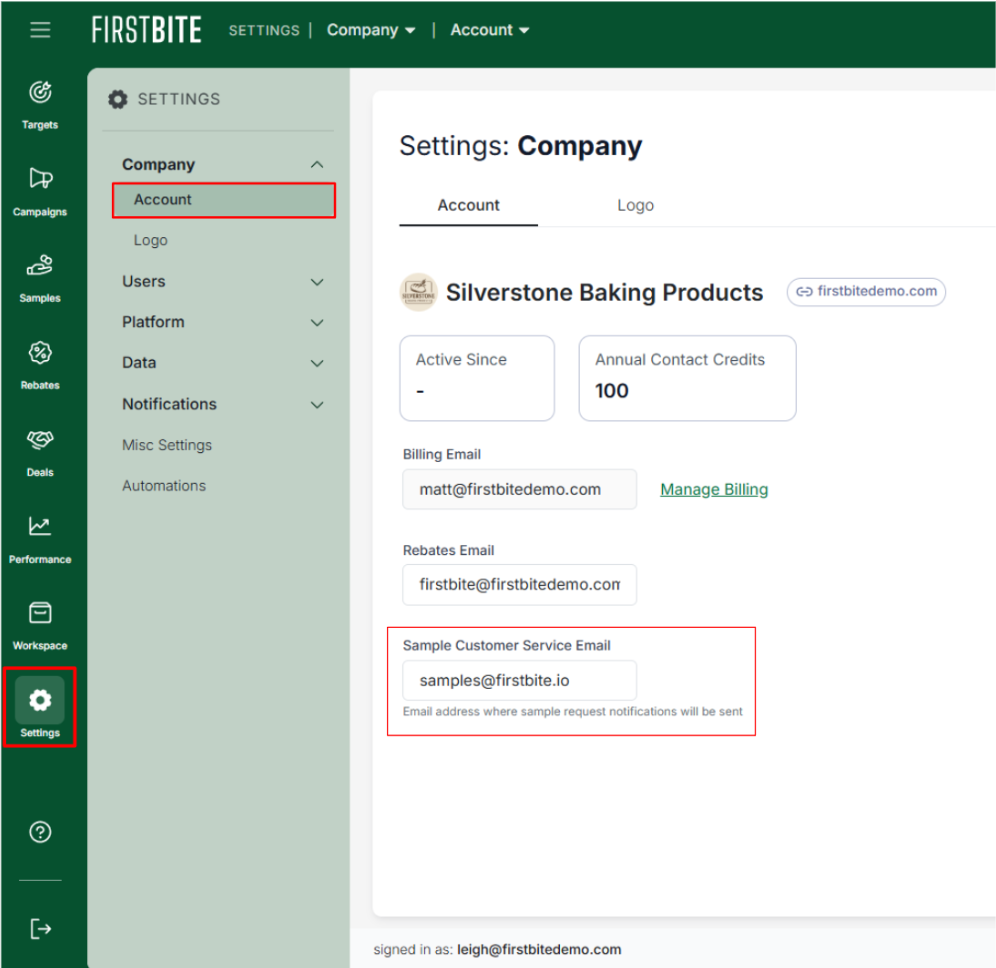This screenshot has height=968, width=996.
Task: Click the Silverstone company logo image
Action: coord(418,292)
